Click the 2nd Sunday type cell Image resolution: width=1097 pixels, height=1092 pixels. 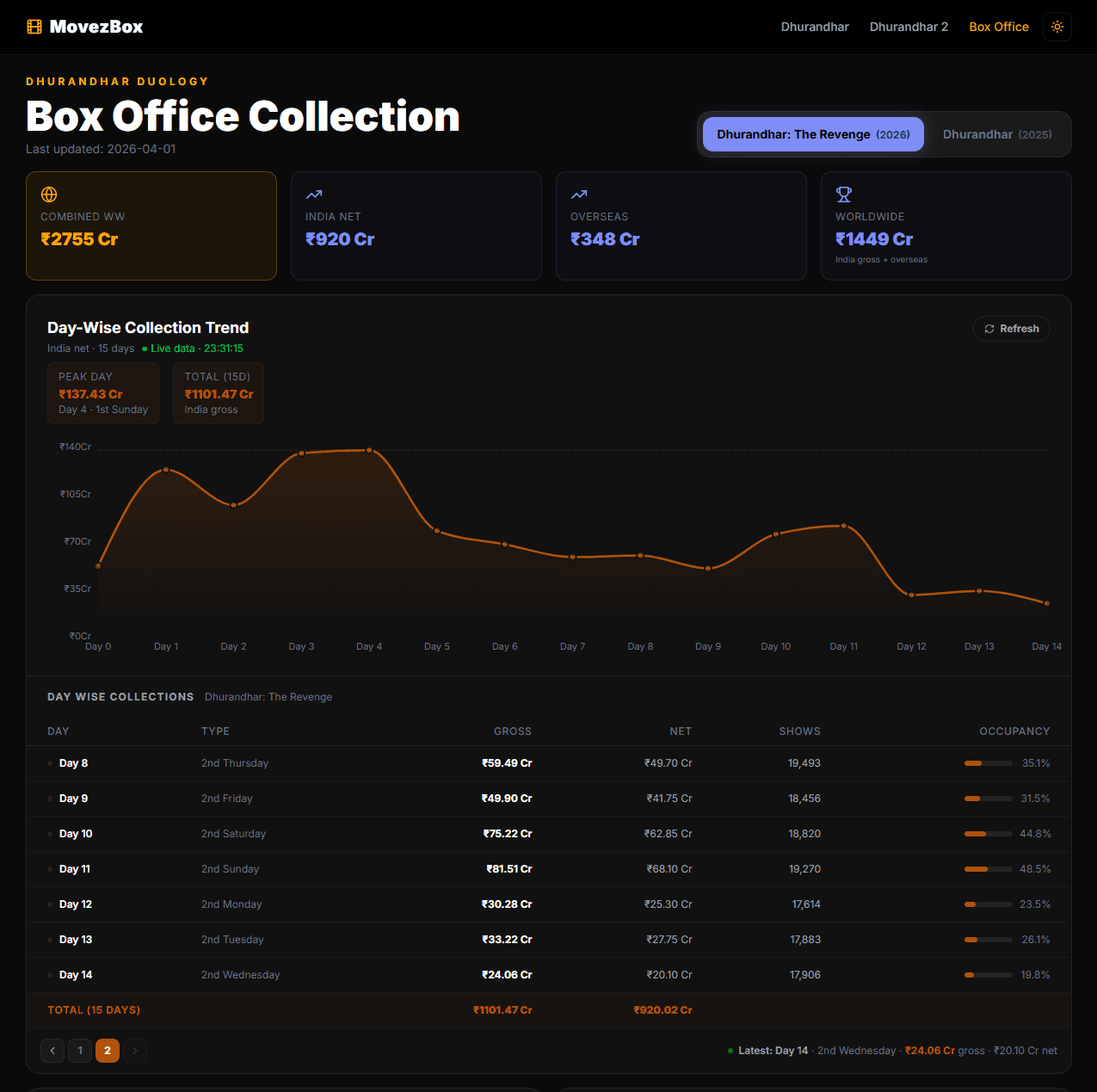[230, 869]
